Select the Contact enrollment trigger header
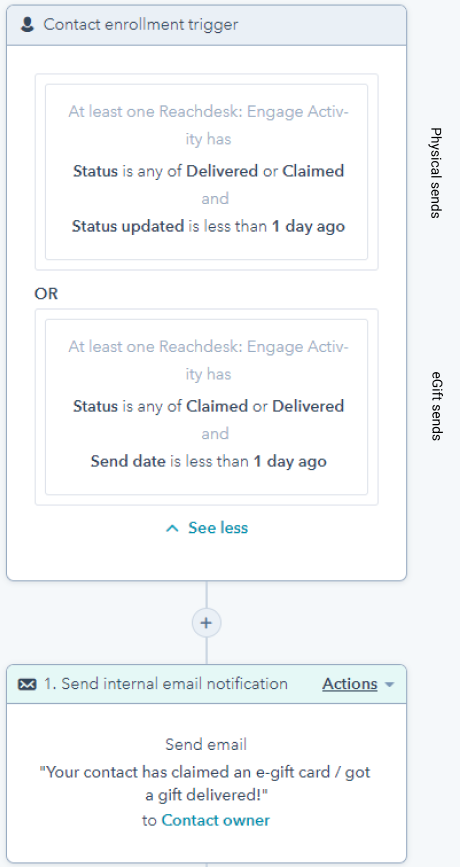 (x=206, y=25)
